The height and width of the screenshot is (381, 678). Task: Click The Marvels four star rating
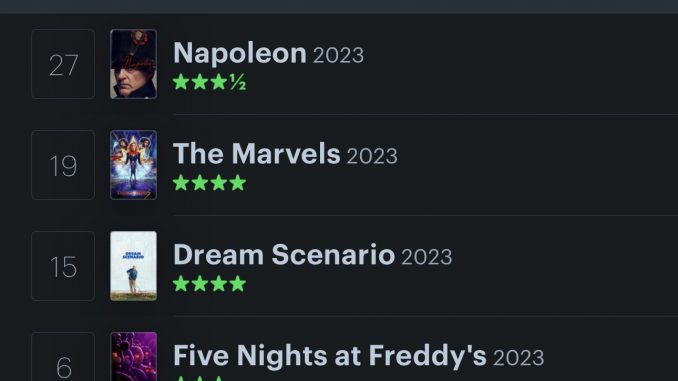[x=209, y=183]
